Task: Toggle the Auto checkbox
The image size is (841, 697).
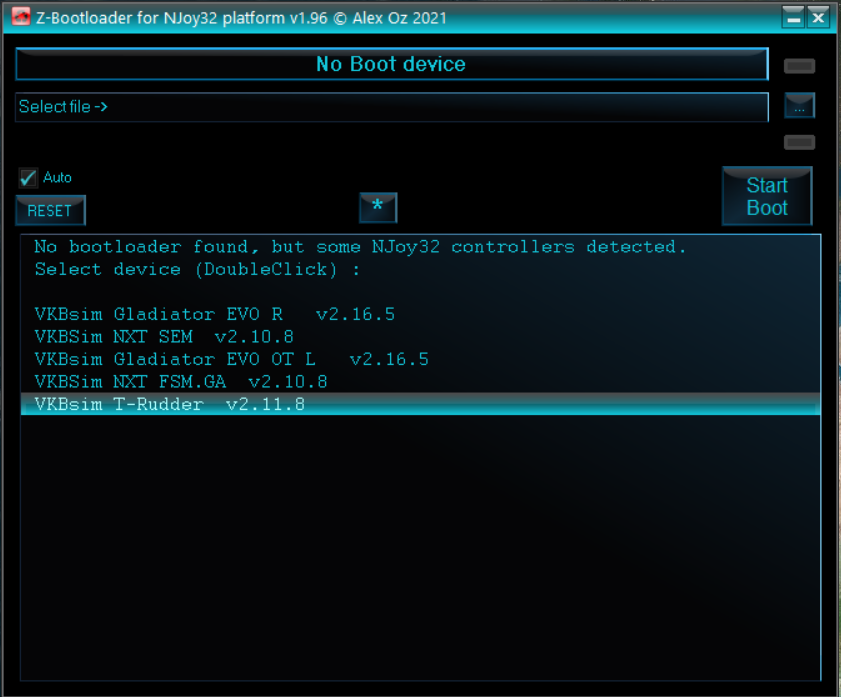Action: pos(28,177)
